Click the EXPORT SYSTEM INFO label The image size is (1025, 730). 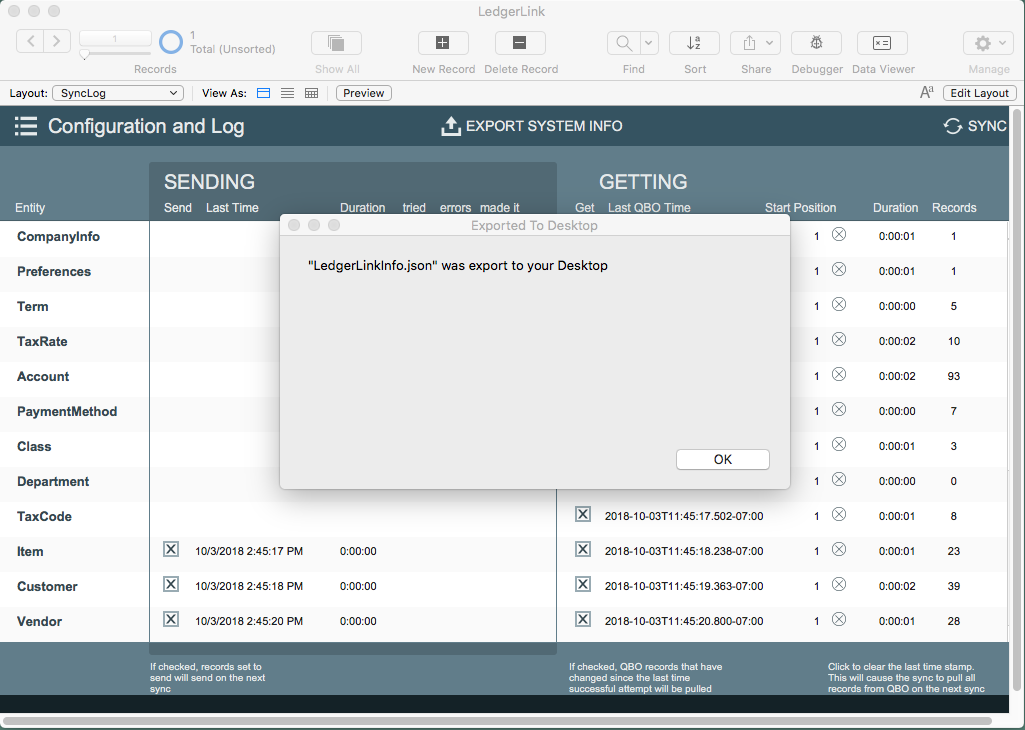544,126
